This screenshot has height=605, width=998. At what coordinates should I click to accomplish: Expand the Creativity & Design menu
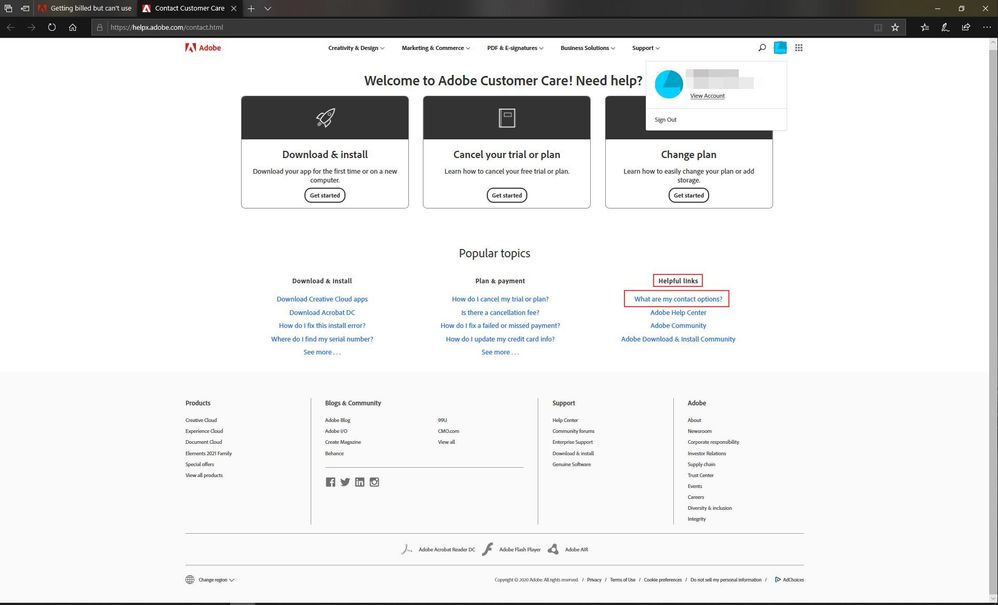[x=356, y=48]
